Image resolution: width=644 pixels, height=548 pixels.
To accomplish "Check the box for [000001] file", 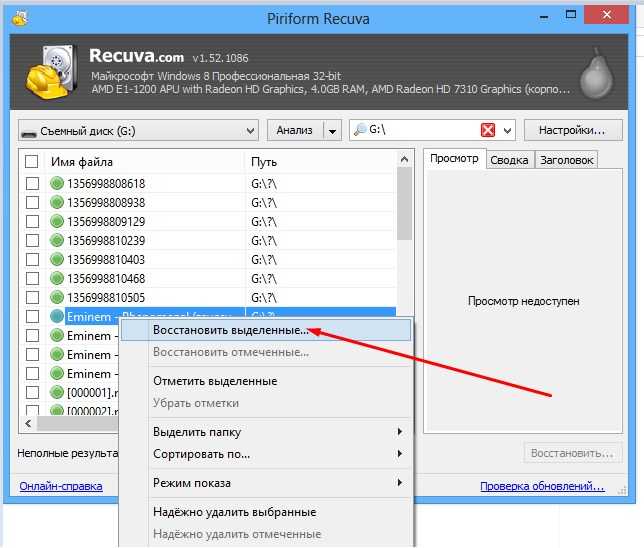I will 32,392.
